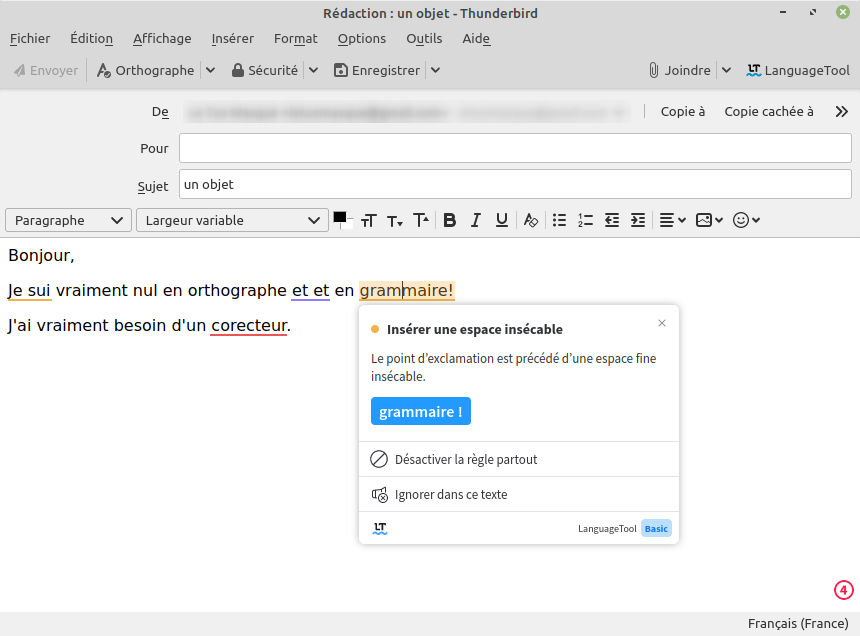Image resolution: width=860 pixels, height=636 pixels.
Task: Apply the 'grammaire !' suggestion
Action: [421, 411]
